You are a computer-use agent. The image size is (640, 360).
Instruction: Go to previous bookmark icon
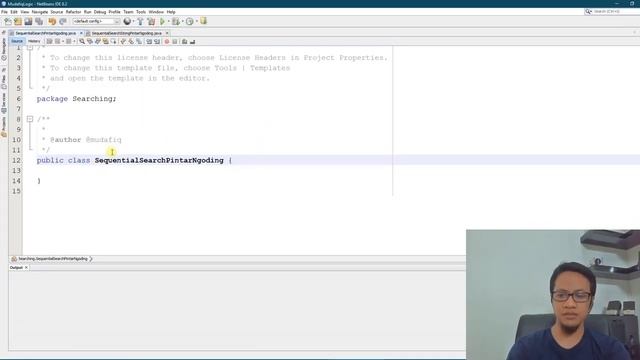(x=123, y=41)
